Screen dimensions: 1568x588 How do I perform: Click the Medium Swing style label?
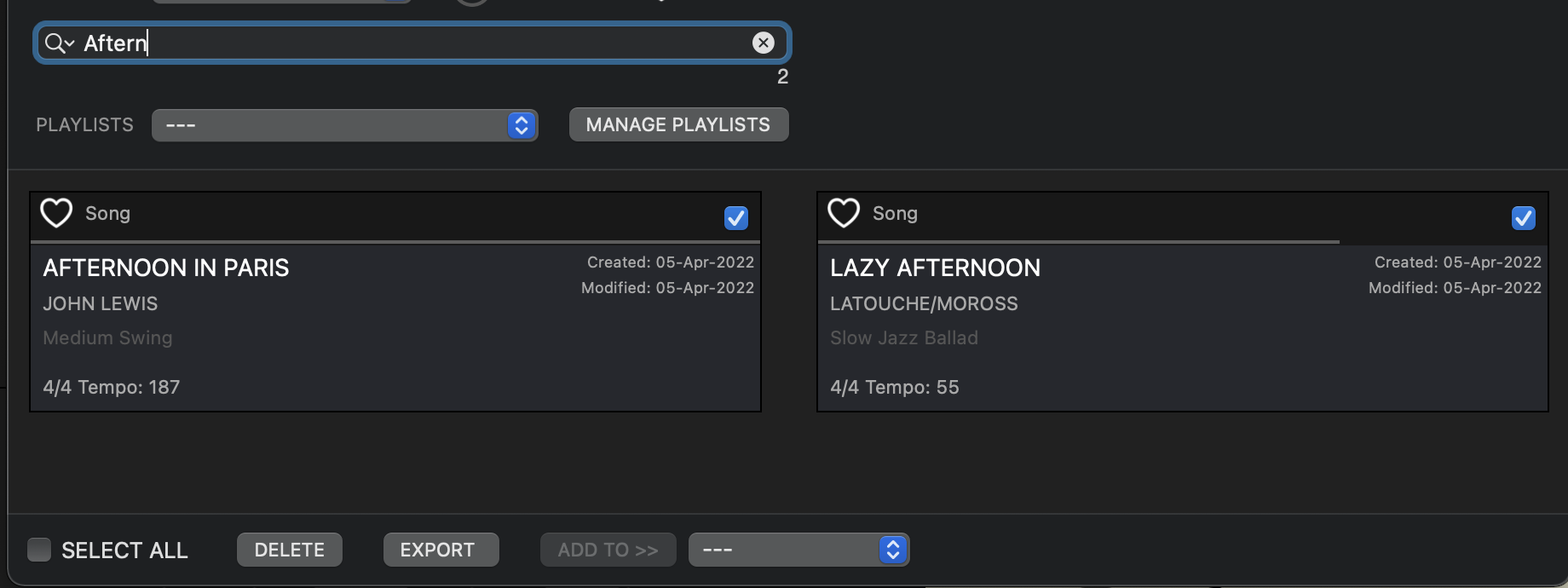click(x=107, y=337)
